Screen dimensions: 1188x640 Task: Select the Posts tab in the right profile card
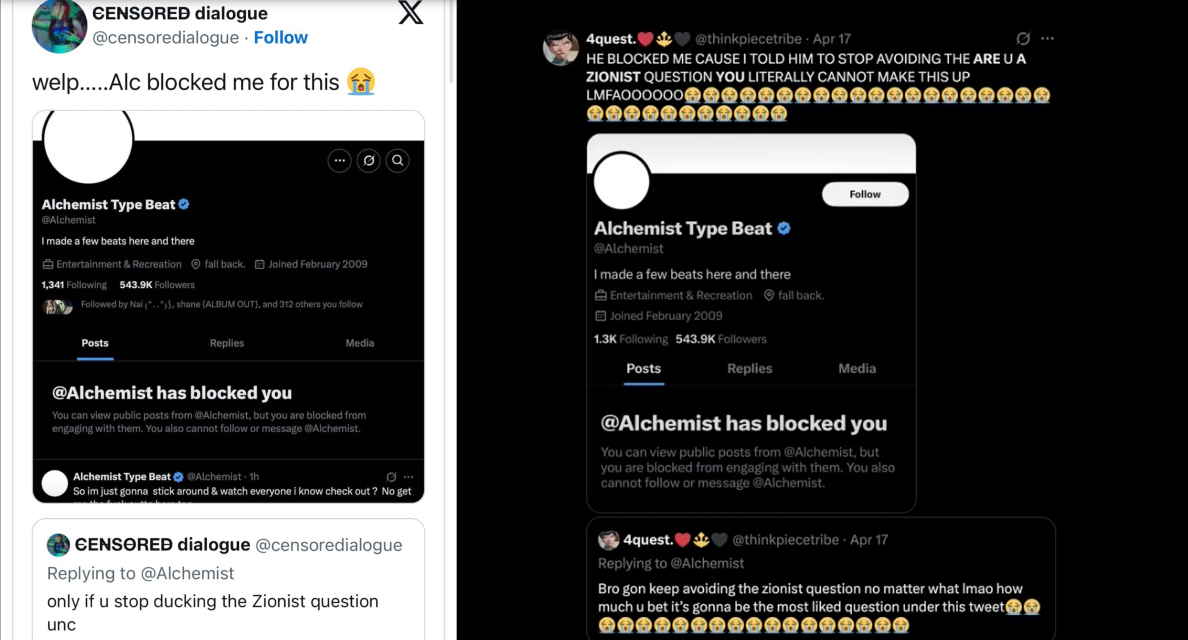[643, 368]
